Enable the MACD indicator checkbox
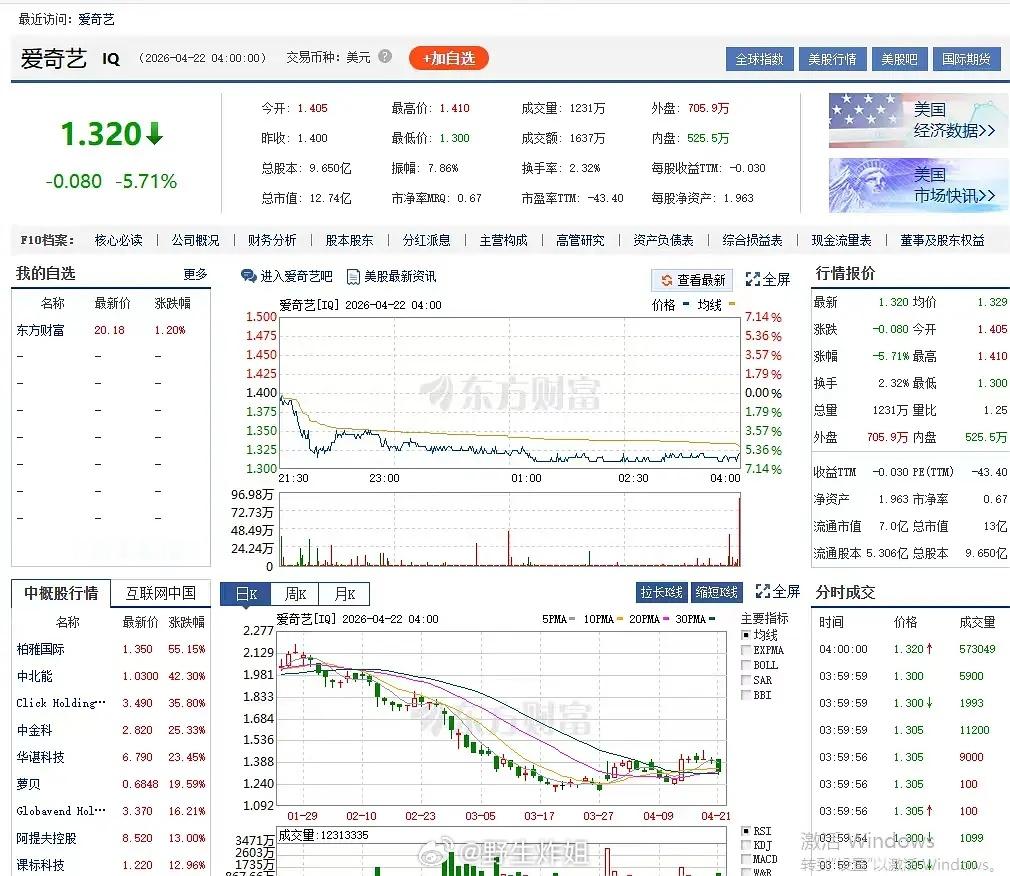Viewport: 1010px width, 876px height. 746,859
